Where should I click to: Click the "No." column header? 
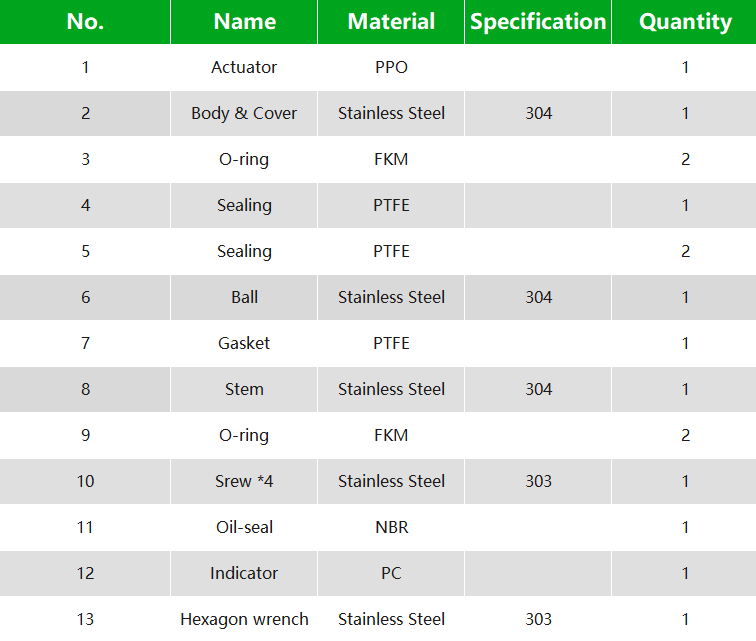(x=85, y=22)
